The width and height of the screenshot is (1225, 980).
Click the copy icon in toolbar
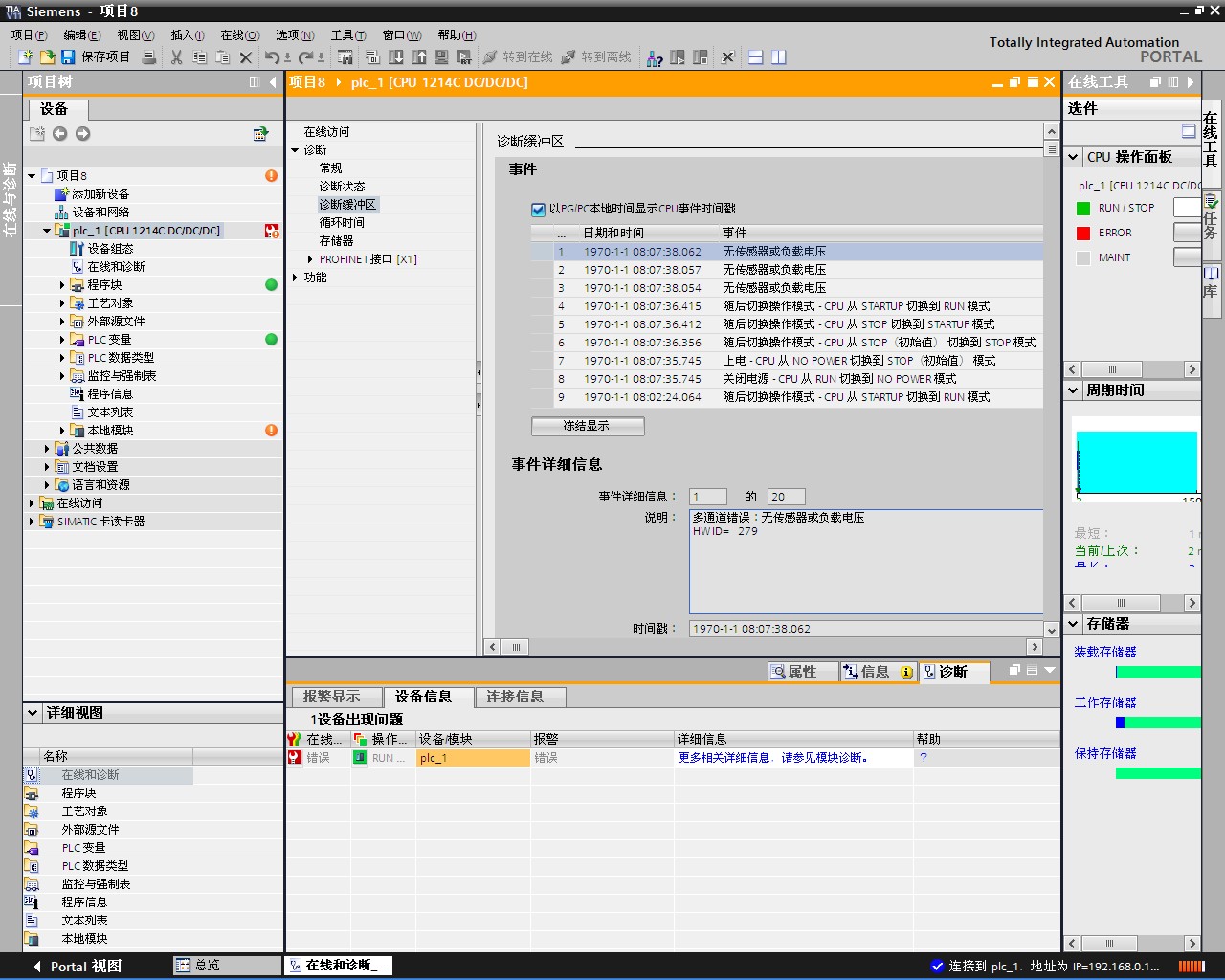coord(199,57)
